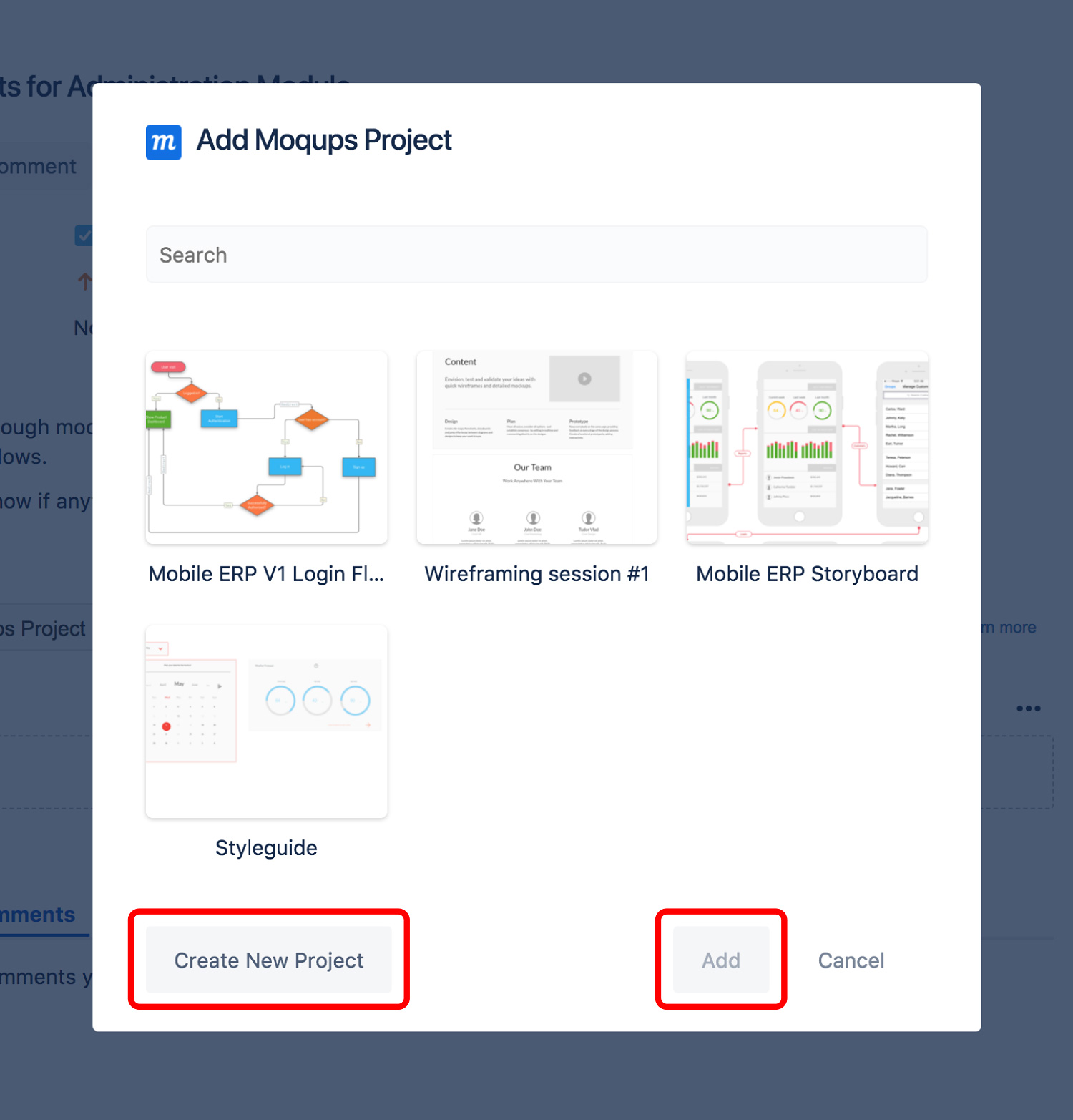Toggle the blue checkbox behind the dialog
This screenshot has width=1073, height=1120.
tap(84, 235)
